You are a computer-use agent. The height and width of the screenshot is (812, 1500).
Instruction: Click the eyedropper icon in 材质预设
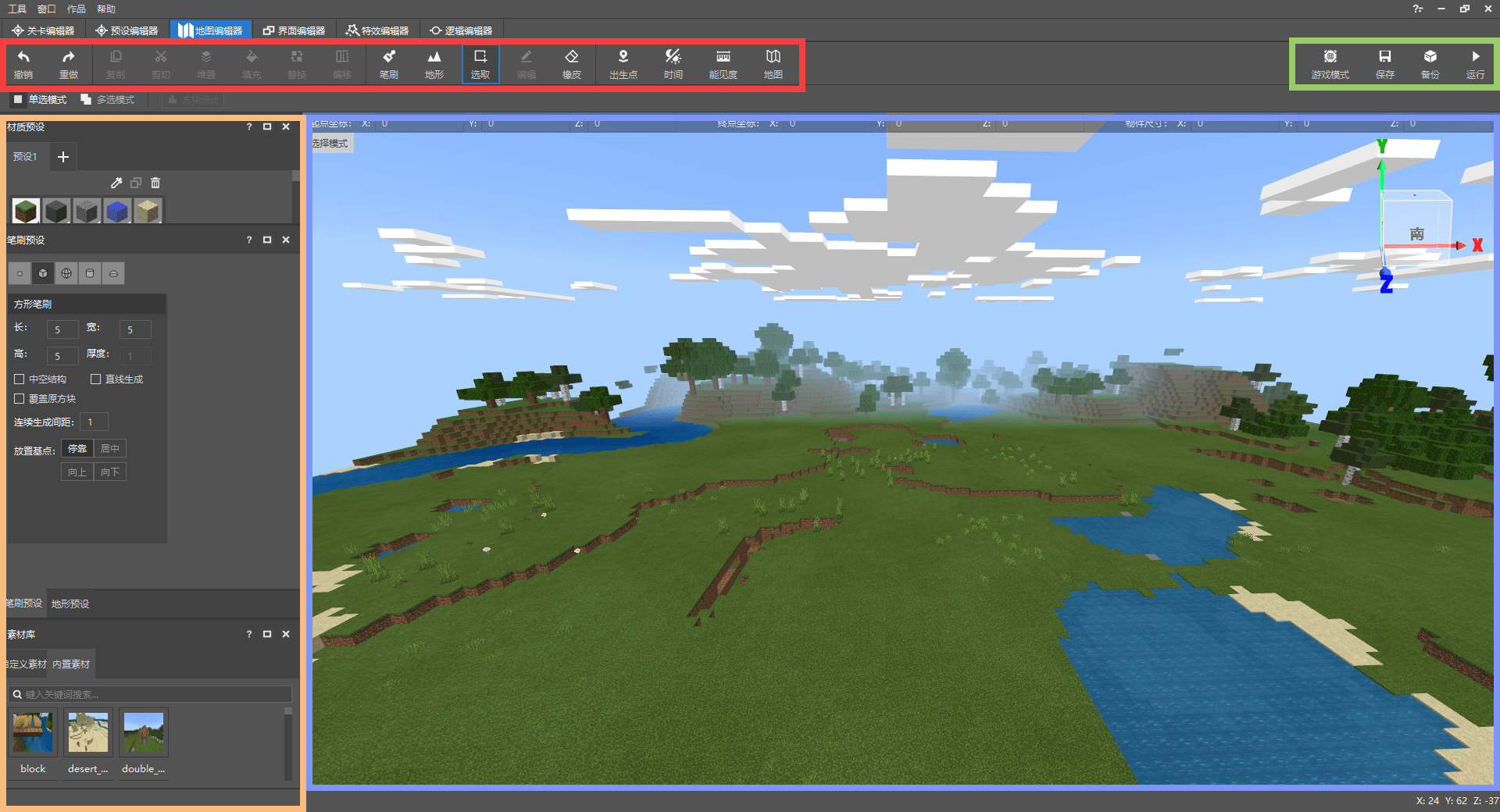(116, 183)
